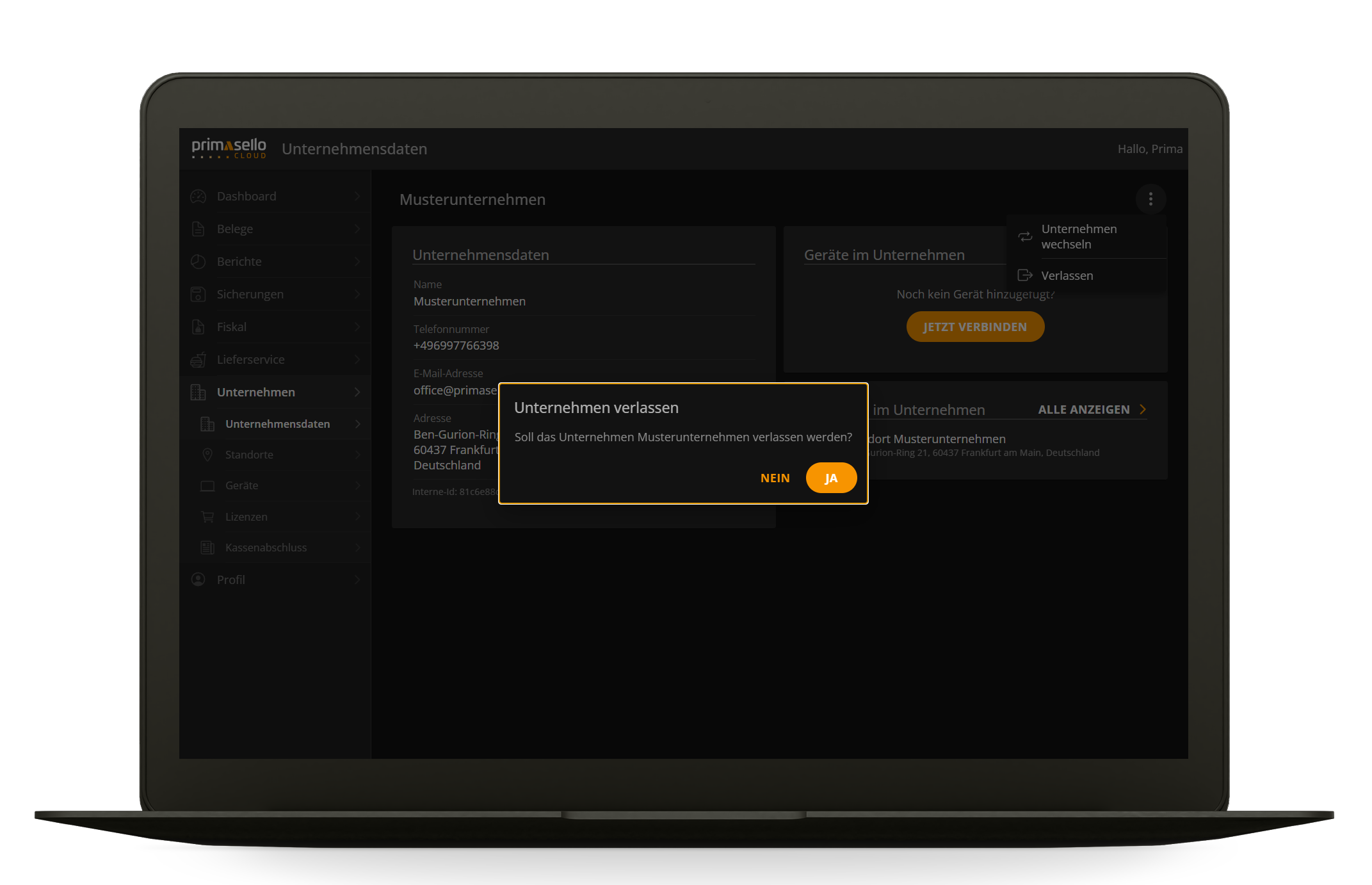Expand the Dashboard entry chevron arrow
This screenshot has height=885, width=1372.
[357, 197]
